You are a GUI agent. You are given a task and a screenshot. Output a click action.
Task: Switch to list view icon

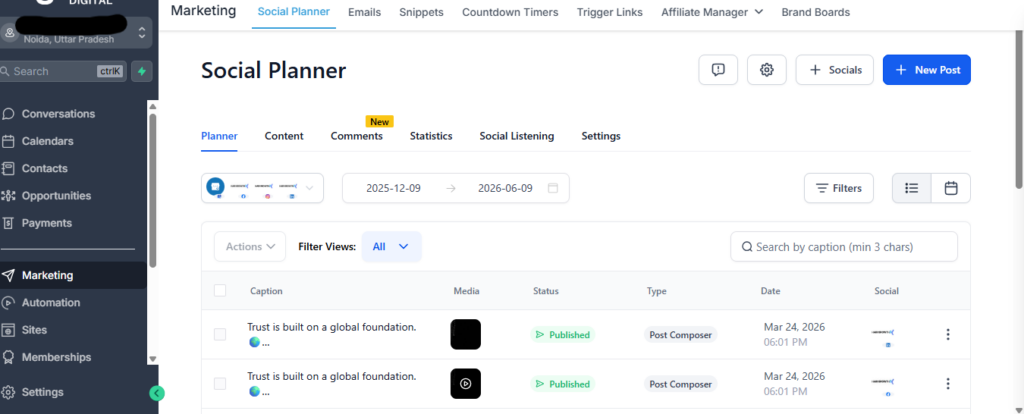point(912,188)
